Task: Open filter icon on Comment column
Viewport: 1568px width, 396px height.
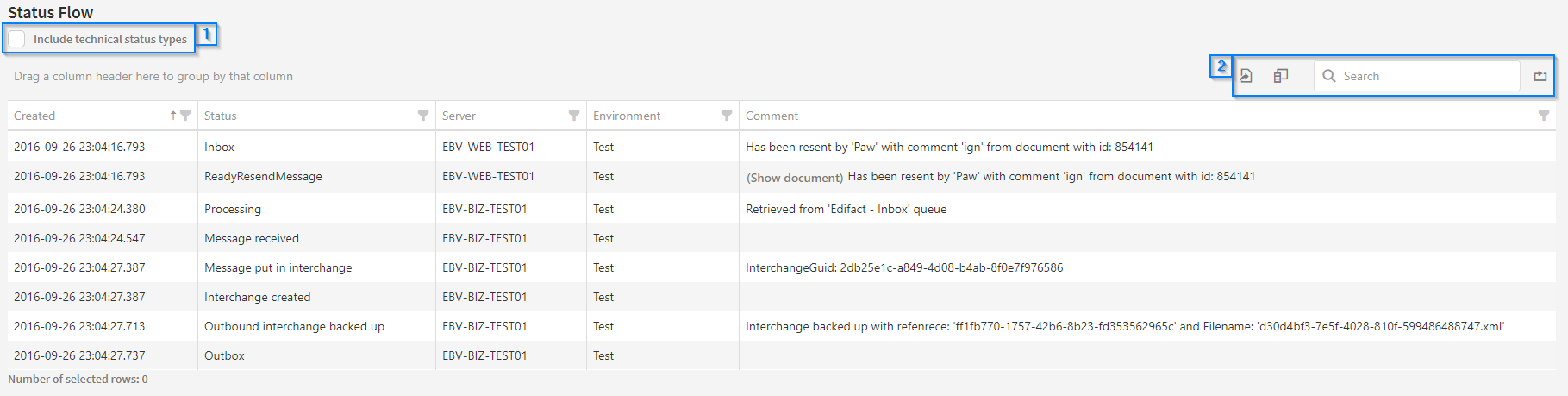Action: point(1544,116)
